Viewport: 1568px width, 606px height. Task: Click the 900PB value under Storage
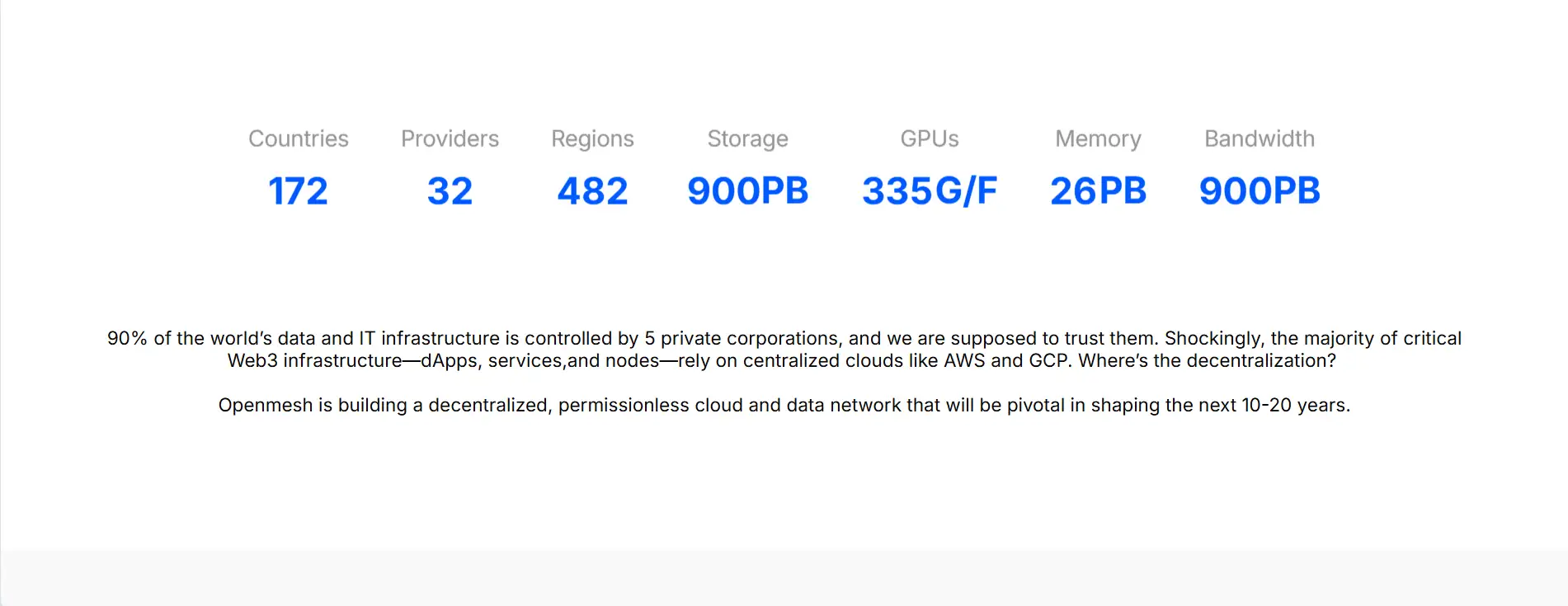tap(747, 191)
